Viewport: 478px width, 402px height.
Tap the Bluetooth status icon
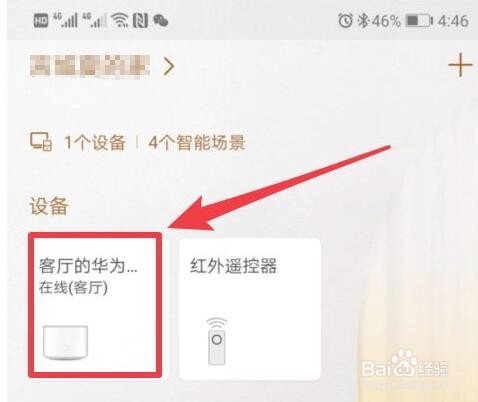tap(363, 21)
